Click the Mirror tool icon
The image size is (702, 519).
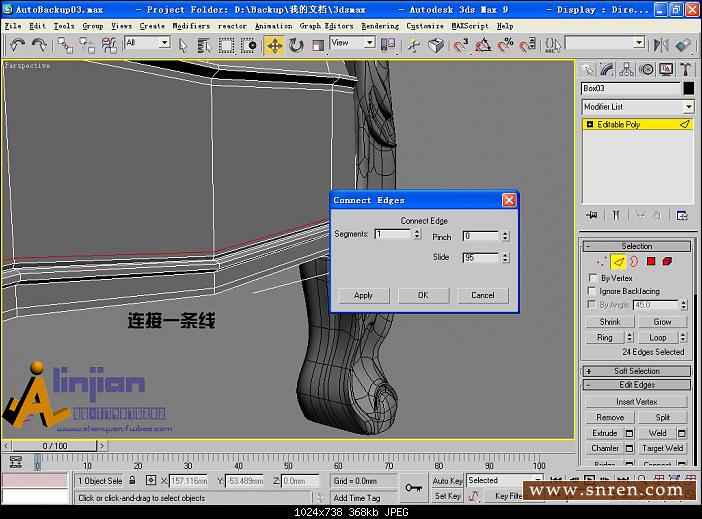661,45
